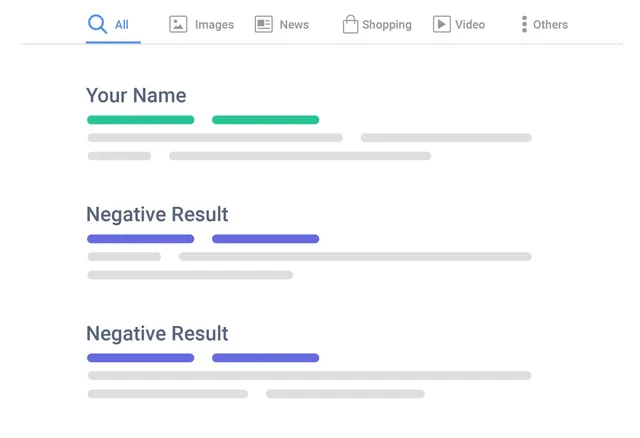The width and height of the screenshot is (640, 438).
Task: Click the Video play icon
Action: [441, 24]
